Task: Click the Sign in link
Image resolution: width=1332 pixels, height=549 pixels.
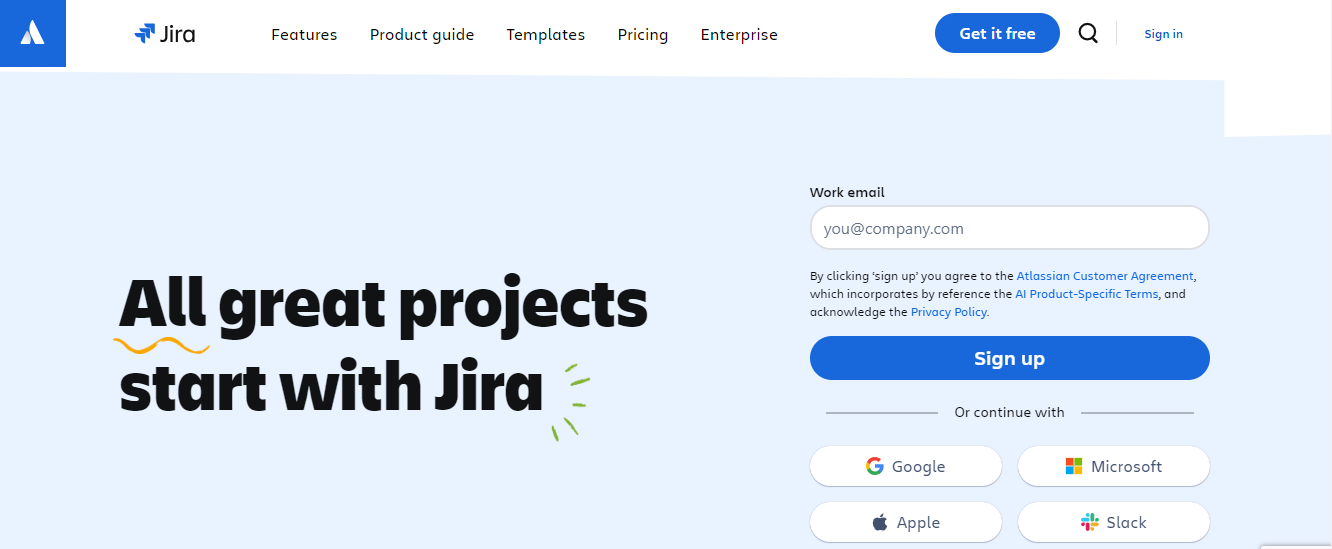Action: 1163,34
